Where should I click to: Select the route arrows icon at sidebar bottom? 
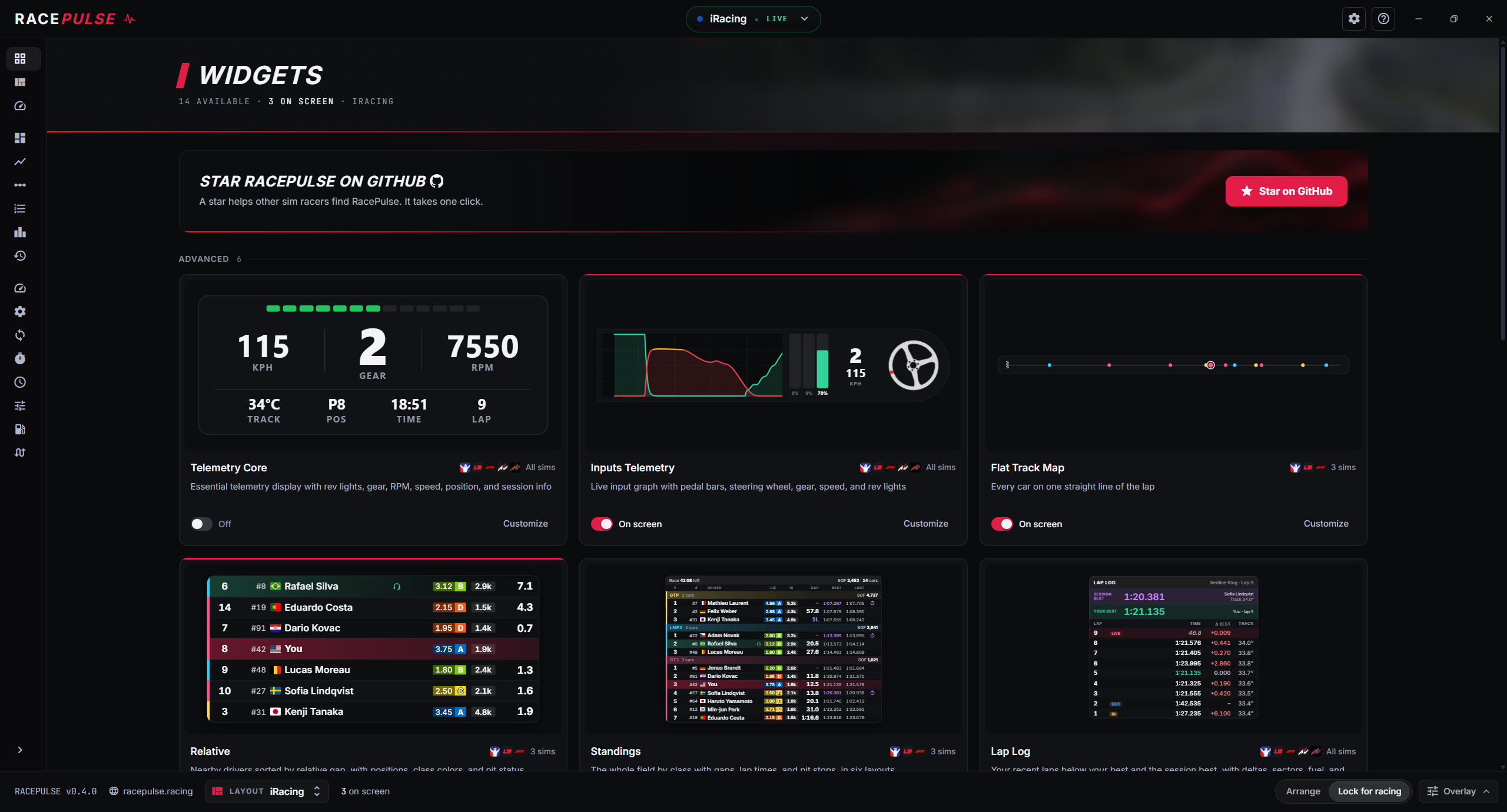click(20, 452)
